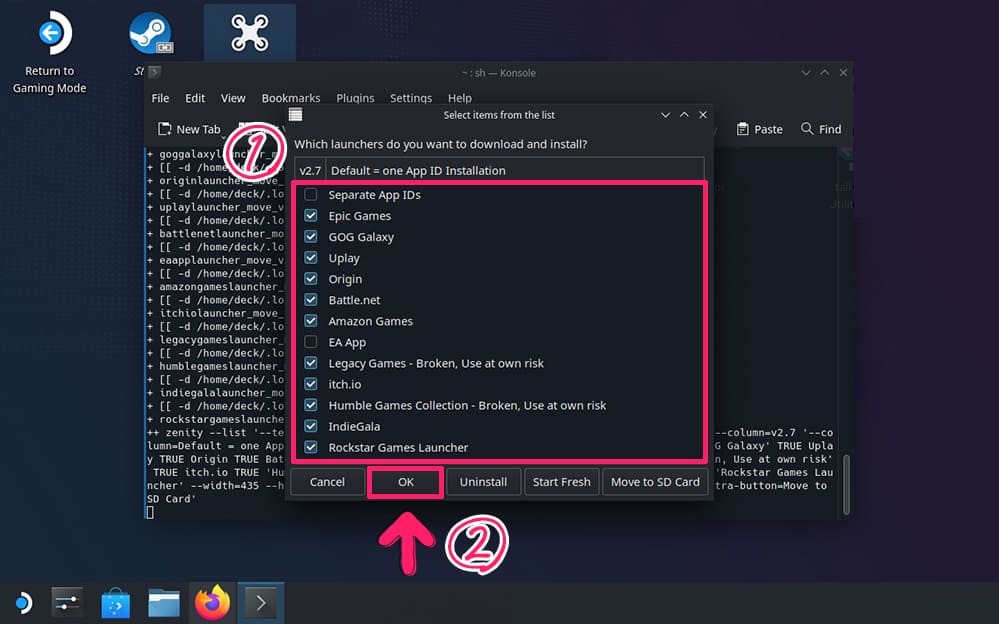Click the dialog's list icon in title bar
999x624 pixels.
(x=295, y=115)
